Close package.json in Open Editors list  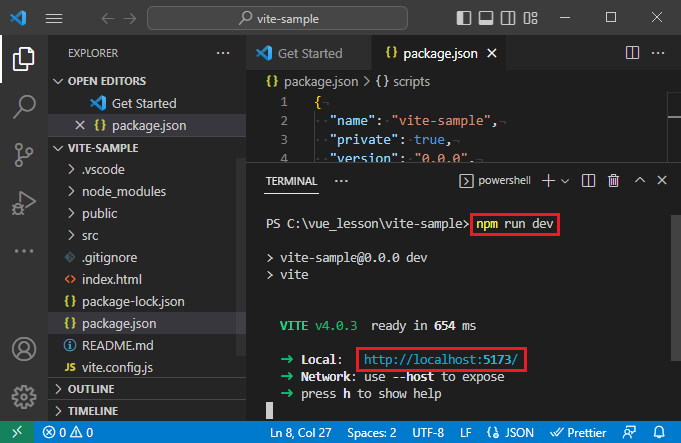point(79,126)
